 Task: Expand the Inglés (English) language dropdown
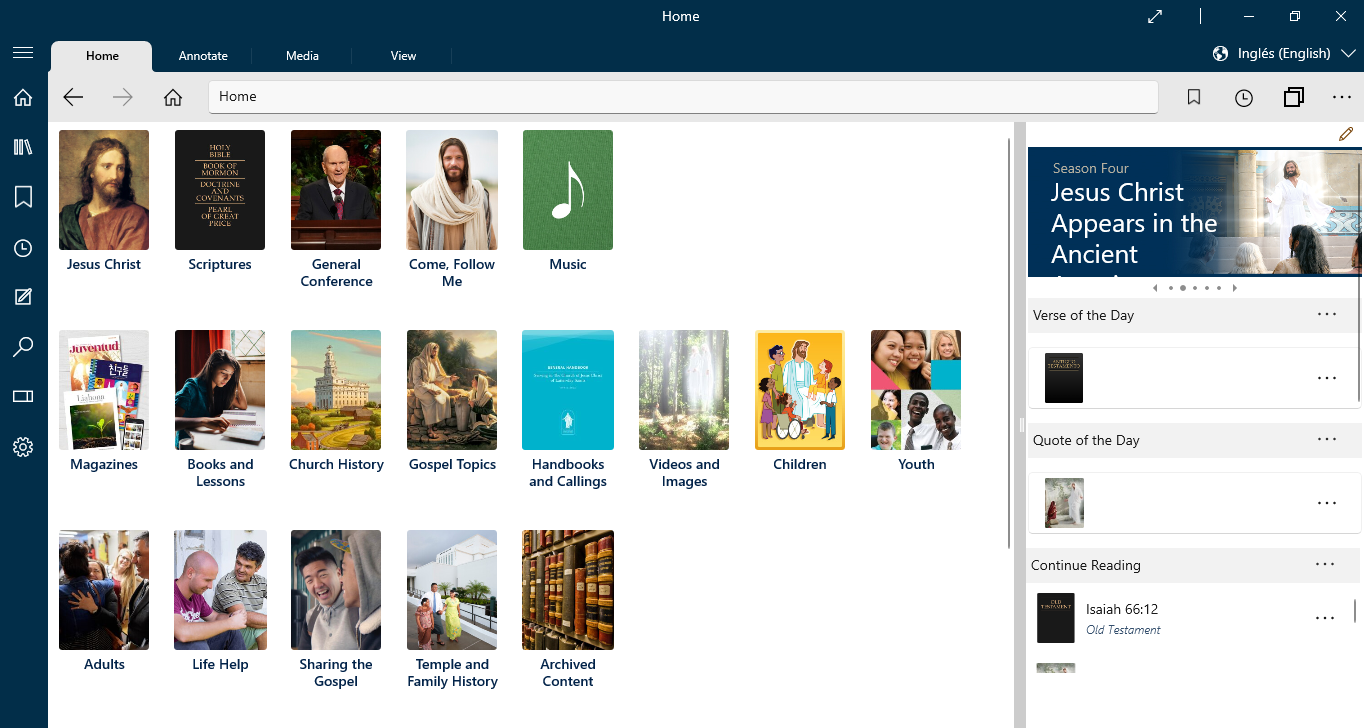tap(1296, 53)
